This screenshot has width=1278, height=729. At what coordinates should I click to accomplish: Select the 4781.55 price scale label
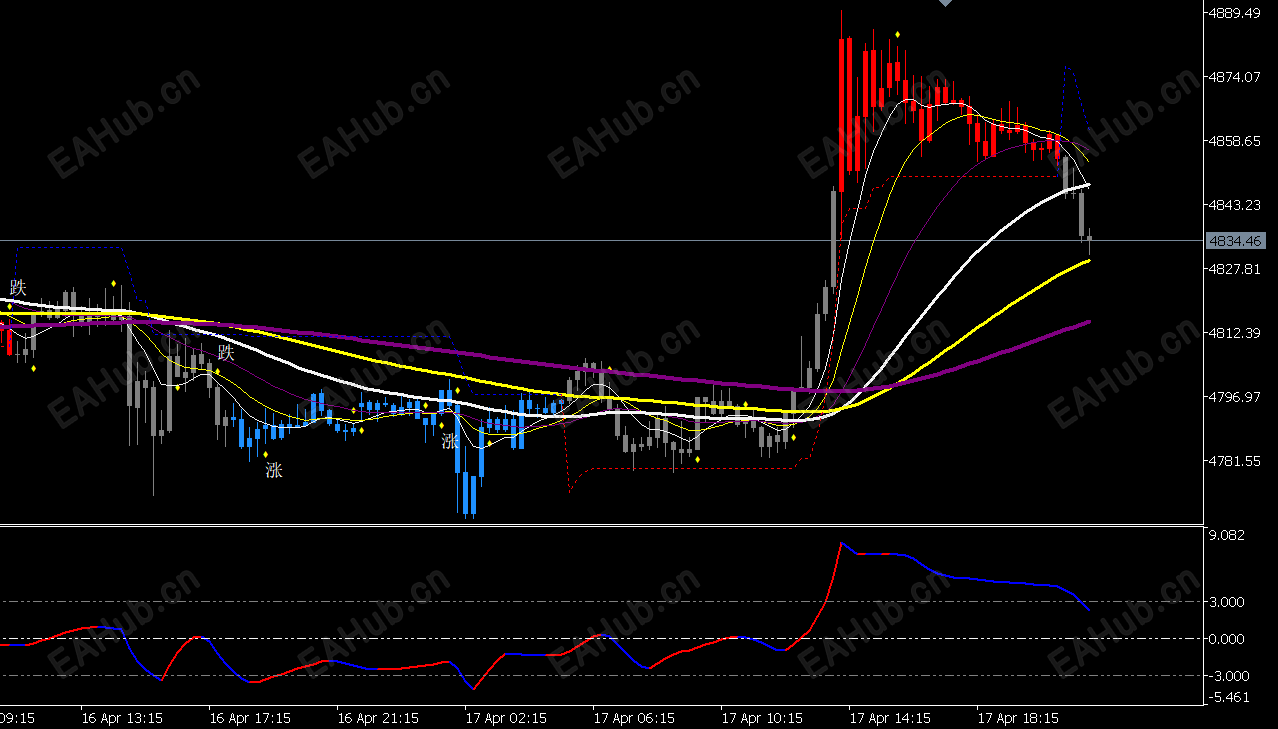pos(1236,461)
